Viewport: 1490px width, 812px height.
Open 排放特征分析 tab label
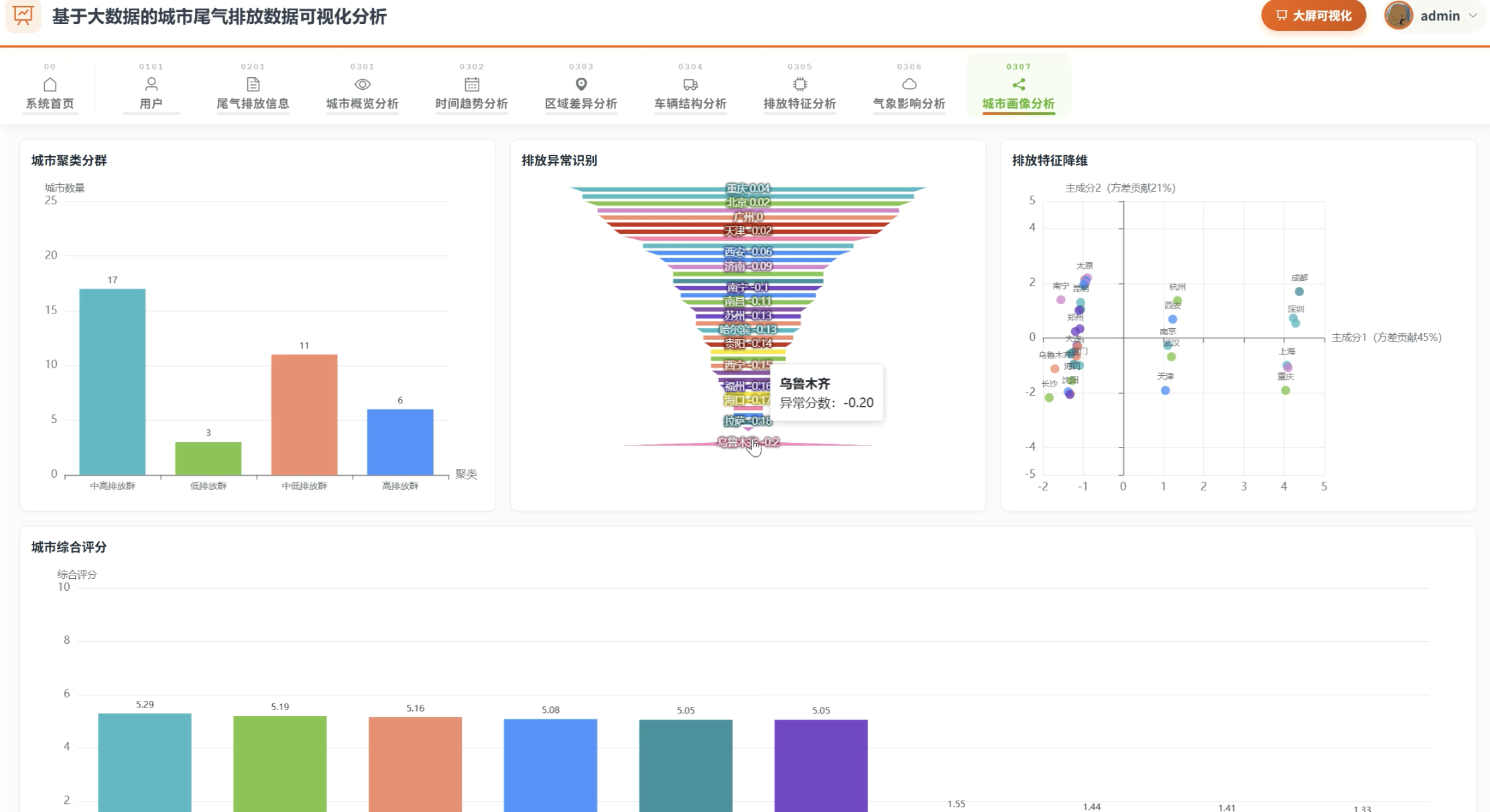tap(800, 104)
